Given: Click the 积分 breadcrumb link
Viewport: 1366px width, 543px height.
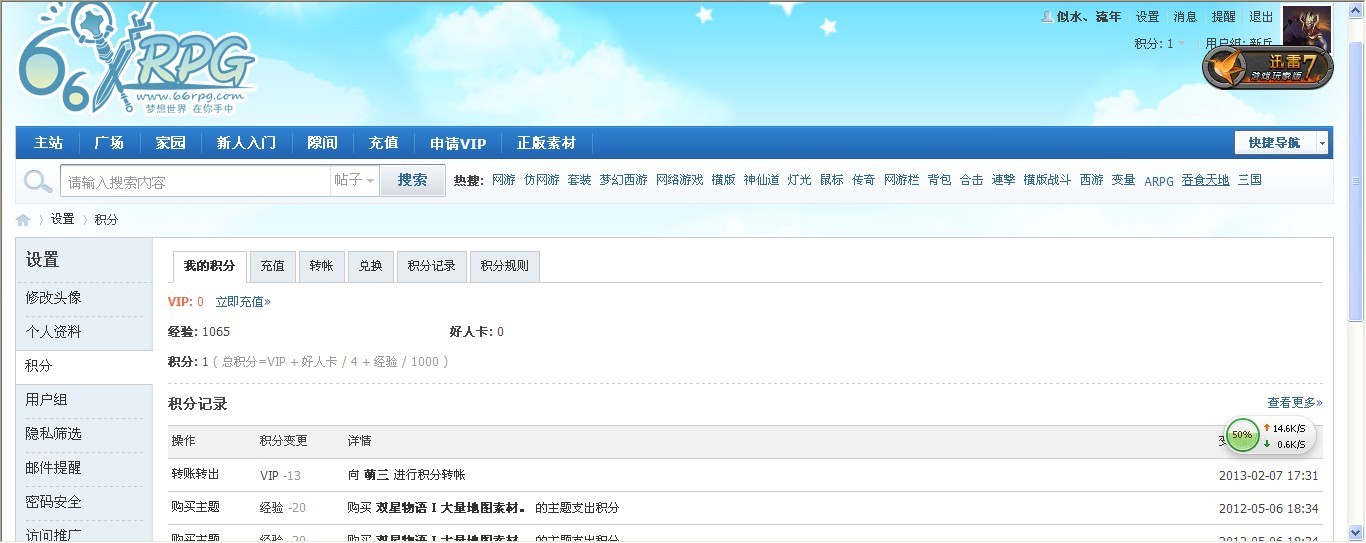Looking at the screenshot, I should [x=106, y=220].
